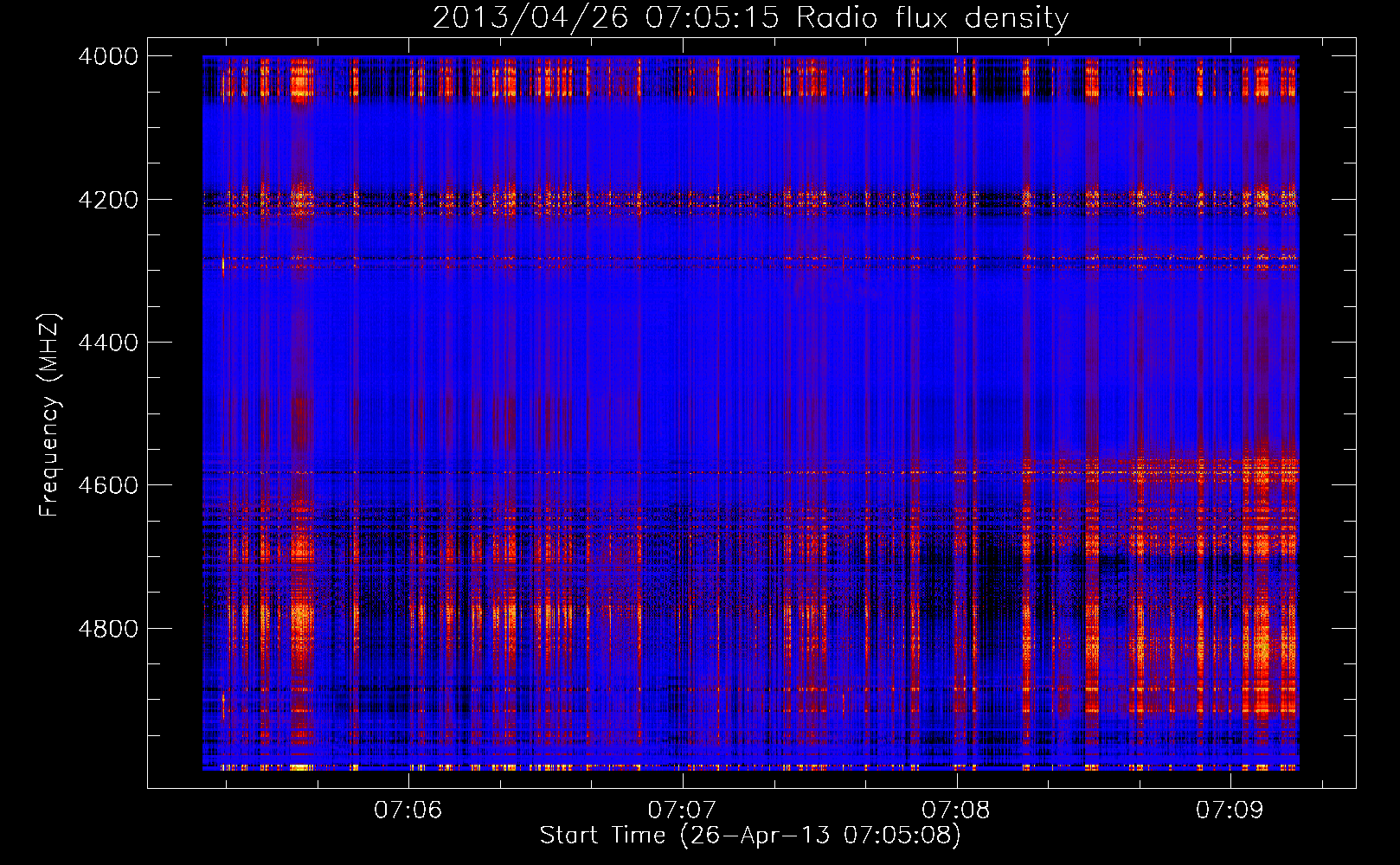
Task: Click the "Frequency (MHZ)" vertical axis title
Action: [49, 415]
